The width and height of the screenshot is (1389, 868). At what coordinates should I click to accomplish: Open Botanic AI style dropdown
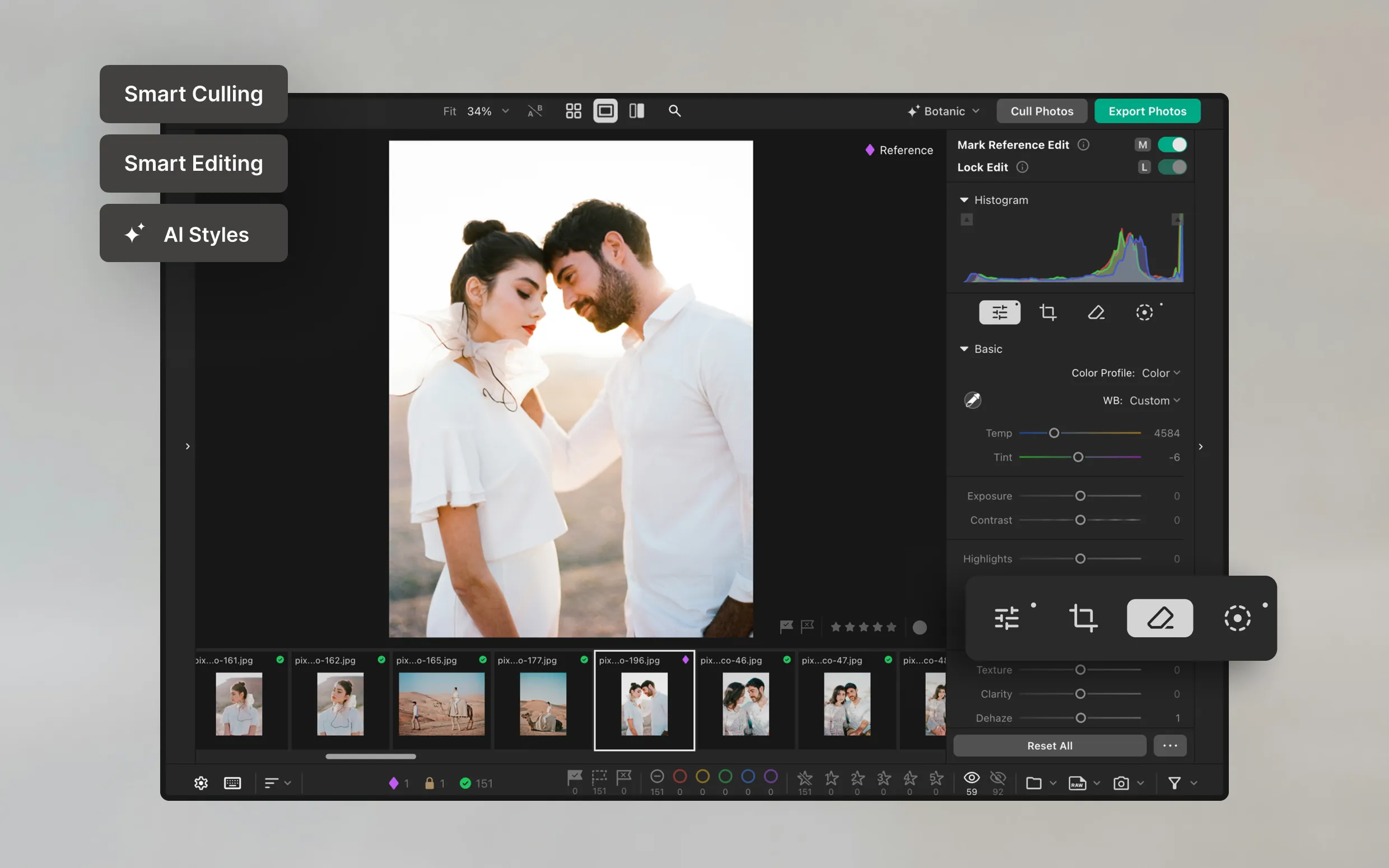point(944,111)
